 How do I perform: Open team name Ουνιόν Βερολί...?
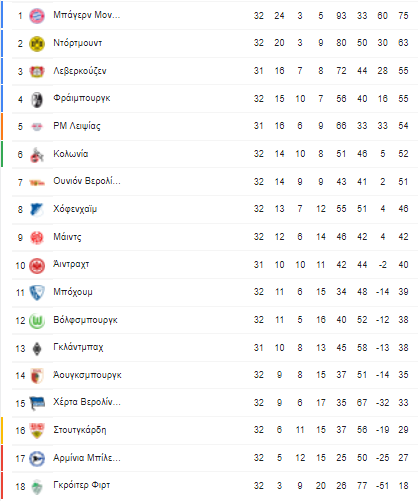[x=87, y=181]
